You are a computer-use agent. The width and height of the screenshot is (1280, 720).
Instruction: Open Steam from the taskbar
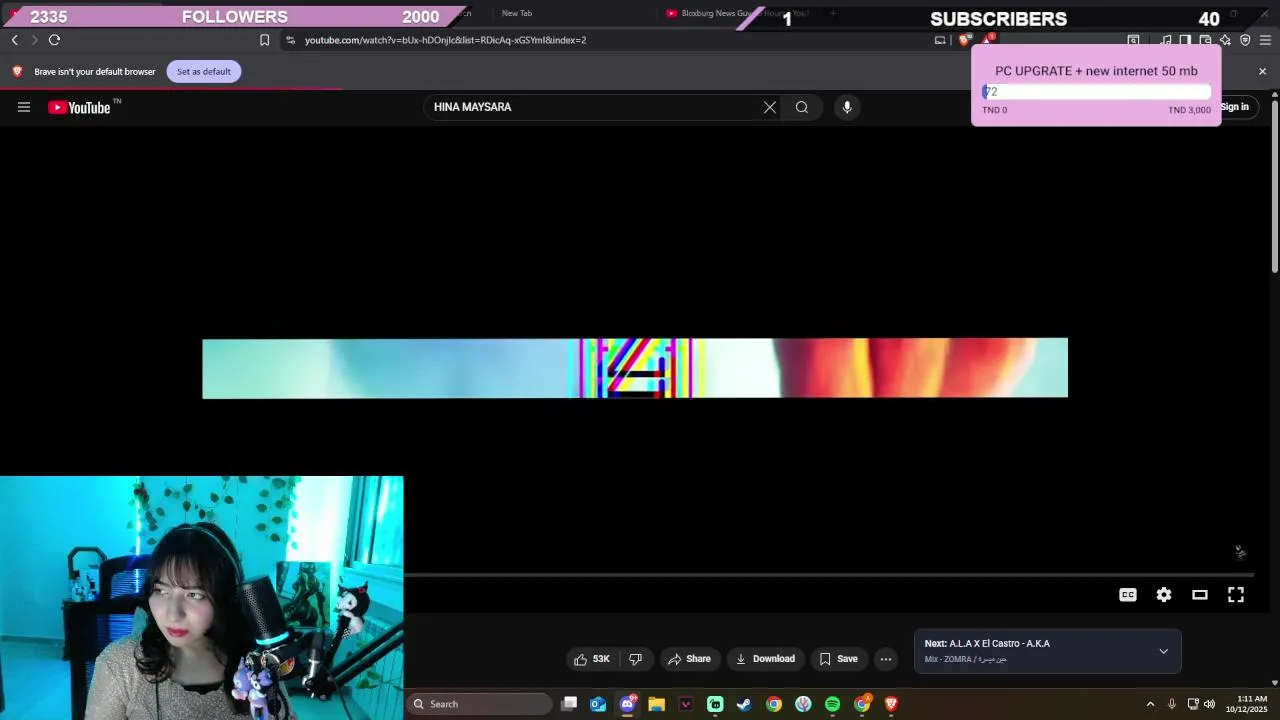(744, 704)
